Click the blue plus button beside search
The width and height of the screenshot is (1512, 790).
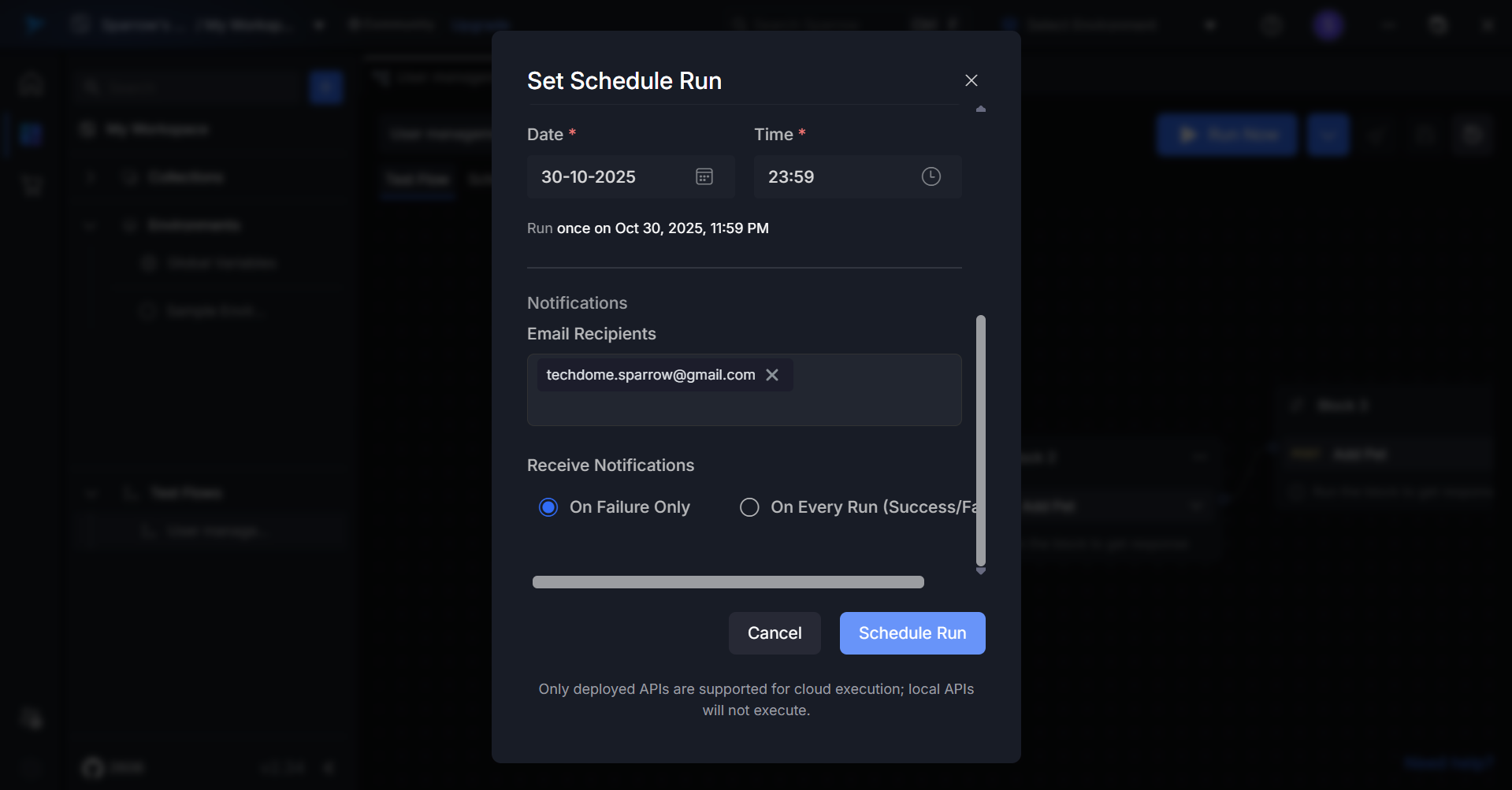325,87
